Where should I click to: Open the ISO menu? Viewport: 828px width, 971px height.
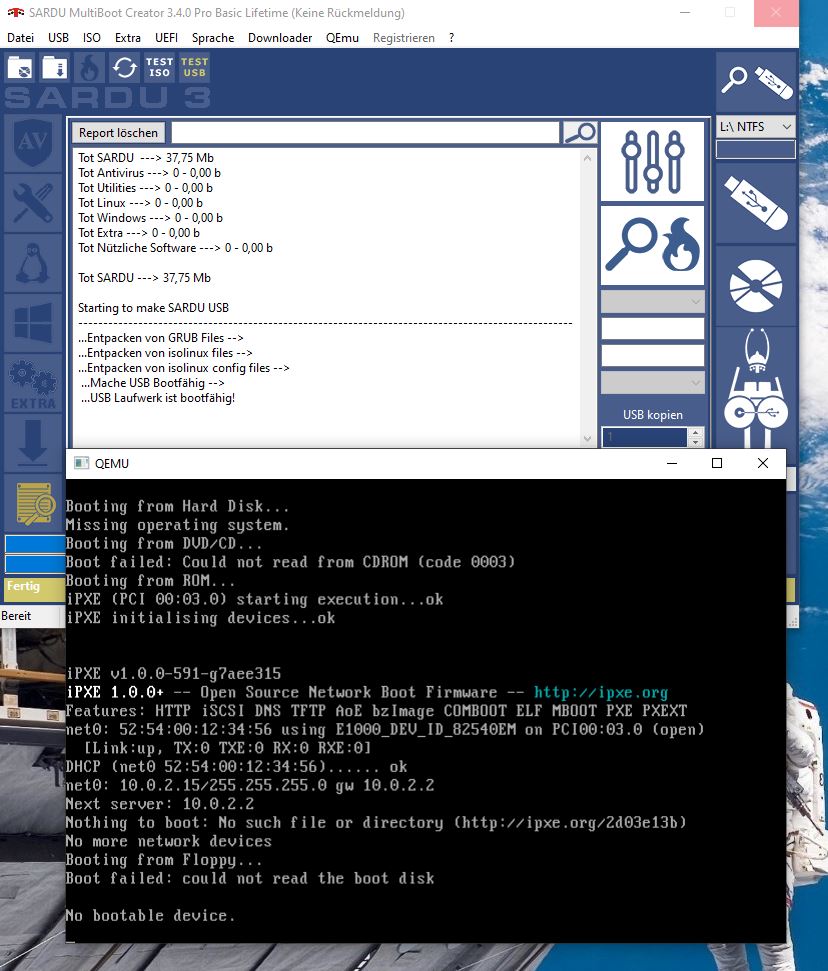[92, 38]
